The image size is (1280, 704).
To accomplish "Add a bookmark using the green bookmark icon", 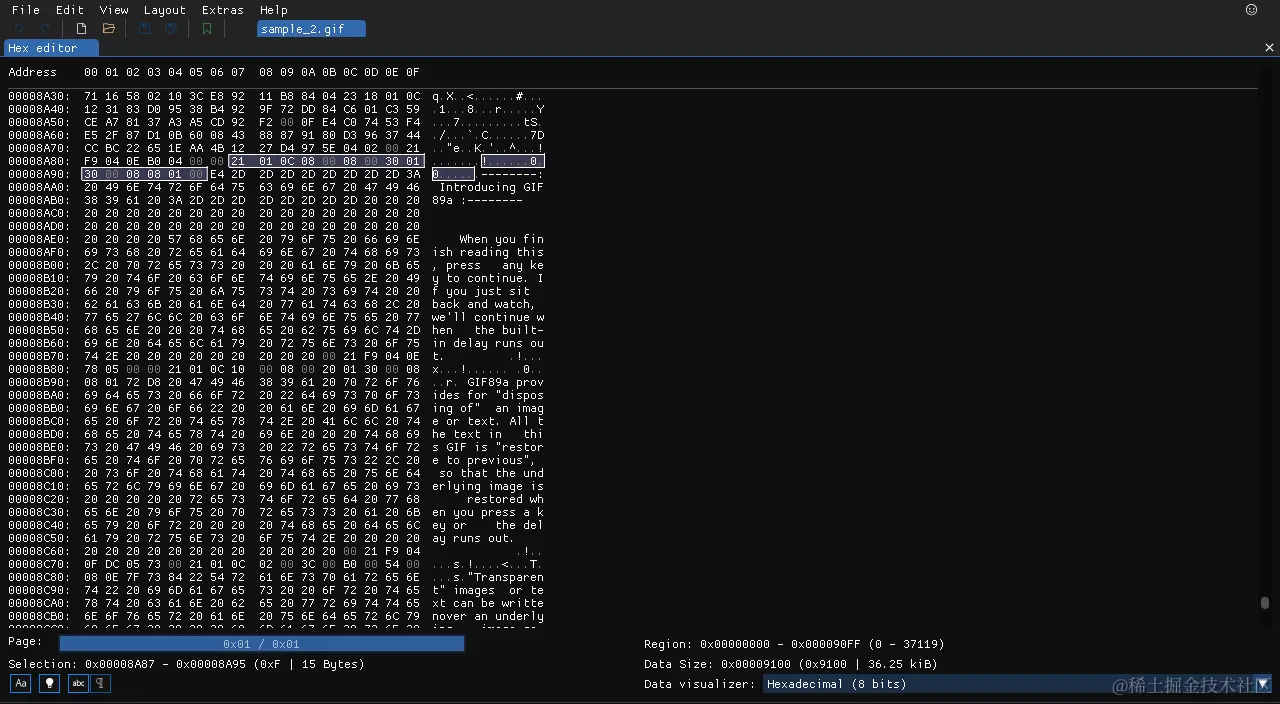I will click(207, 29).
